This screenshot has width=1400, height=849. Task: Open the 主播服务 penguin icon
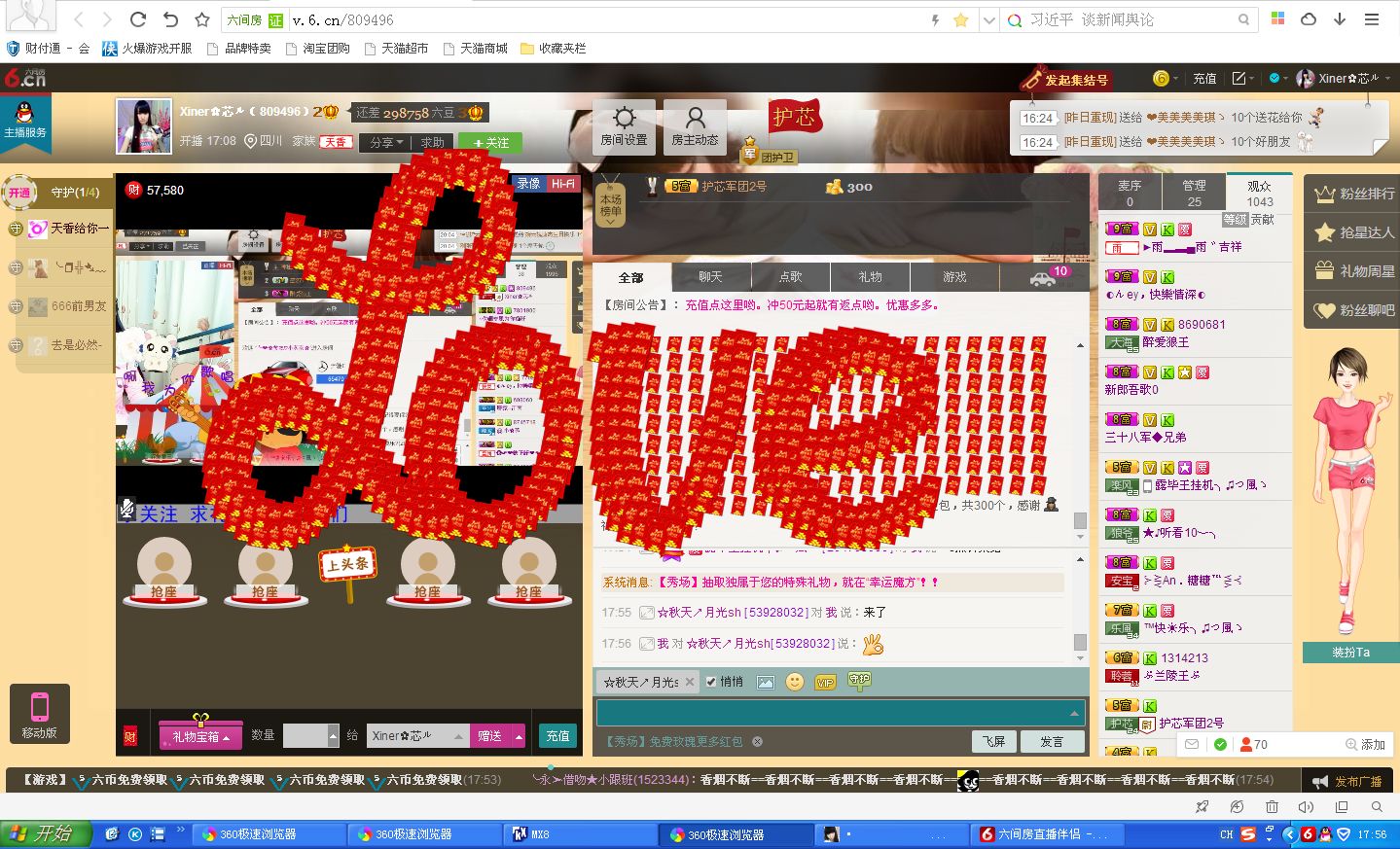25,120
